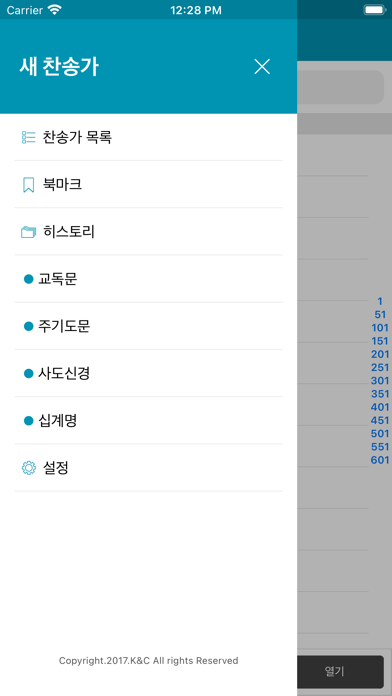Screen dimensions: 392x696
Task: Tap the blue dot beside 주기도문
Action: point(28,326)
